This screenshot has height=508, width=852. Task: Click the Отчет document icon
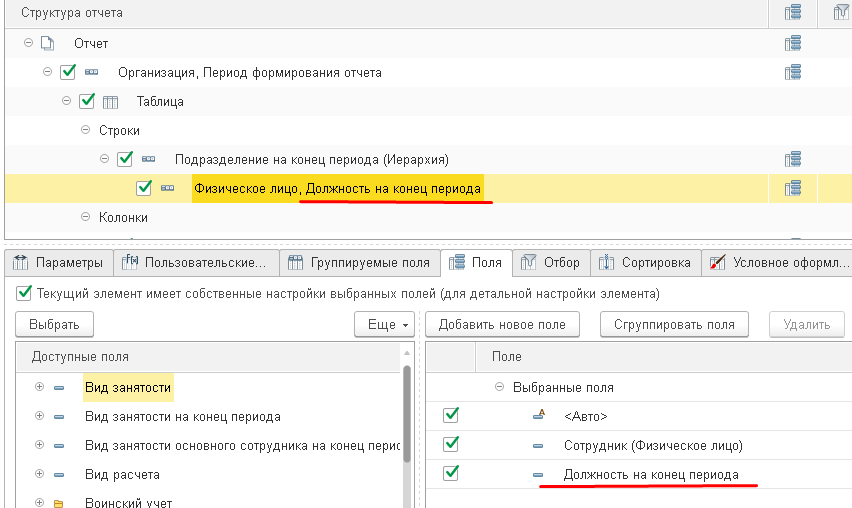[48, 43]
